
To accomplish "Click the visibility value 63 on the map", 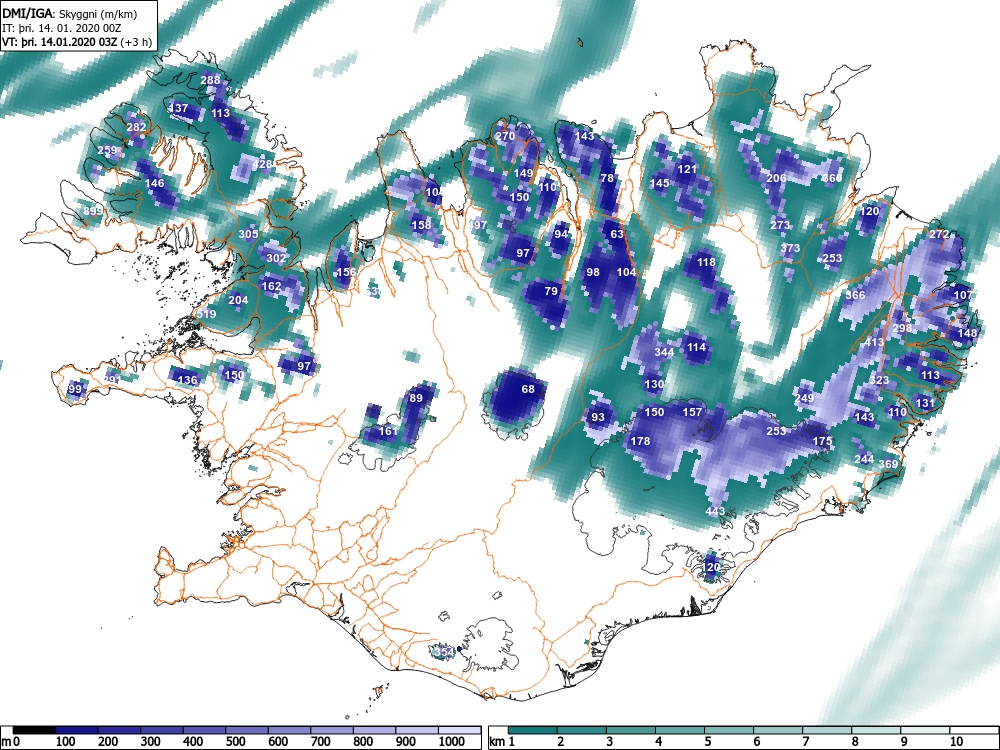I will coord(617,234).
